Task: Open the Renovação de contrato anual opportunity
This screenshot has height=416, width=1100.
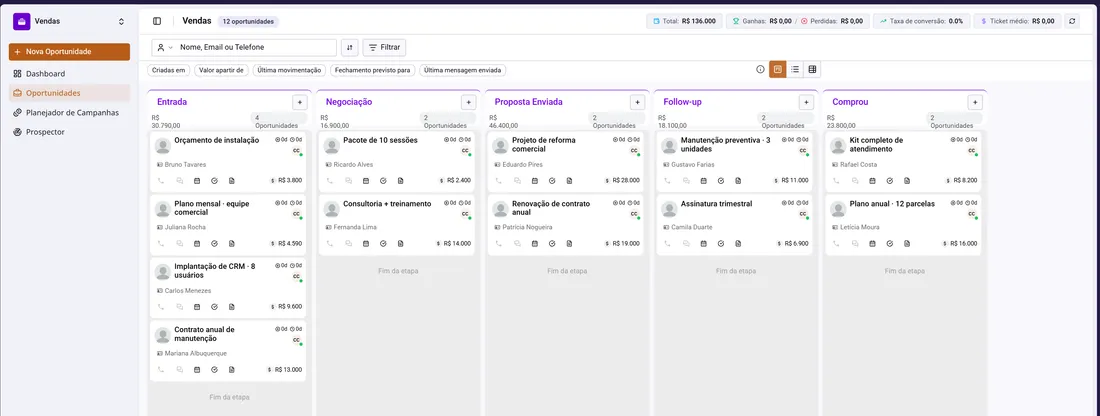Action: 551,208
